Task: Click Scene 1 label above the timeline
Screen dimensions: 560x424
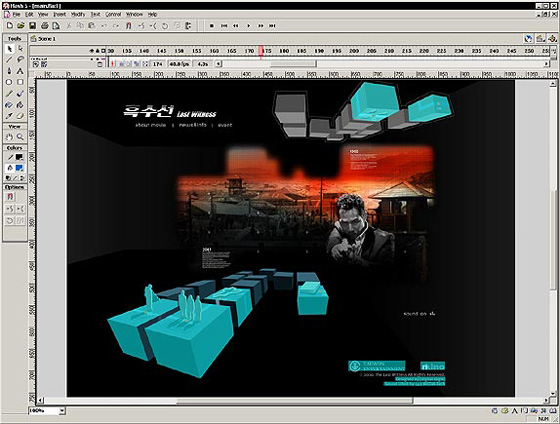Action: tap(47, 39)
